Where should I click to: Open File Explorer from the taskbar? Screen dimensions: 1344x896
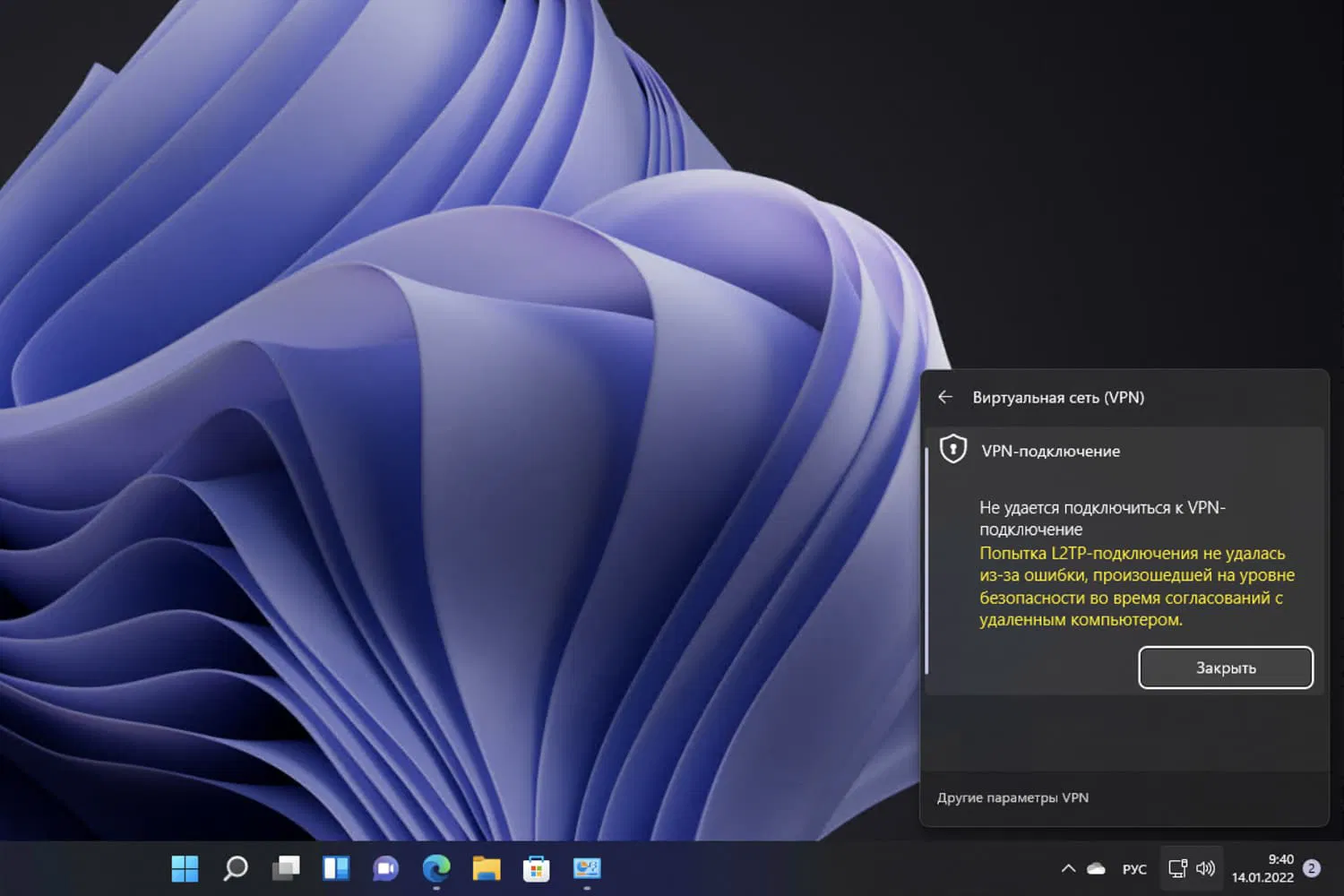pos(487,868)
